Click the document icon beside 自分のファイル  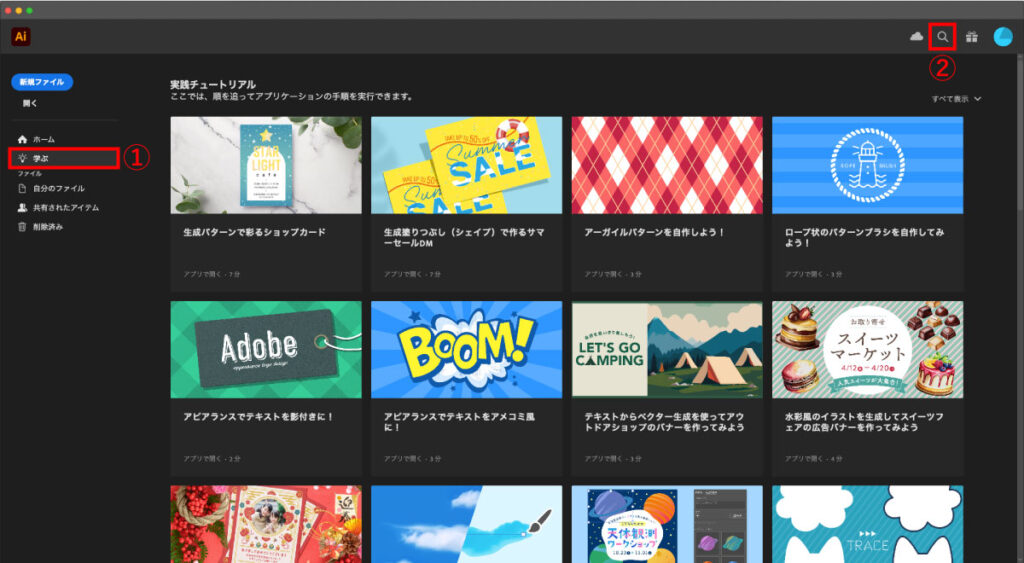coord(22,188)
